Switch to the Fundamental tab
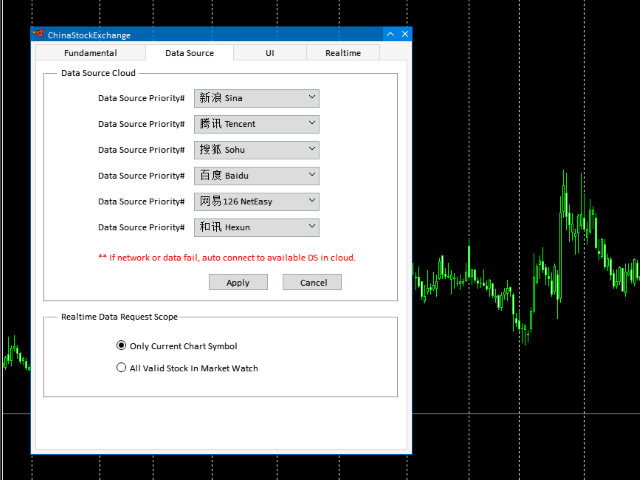This screenshot has height=480, width=640. tap(90, 53)
